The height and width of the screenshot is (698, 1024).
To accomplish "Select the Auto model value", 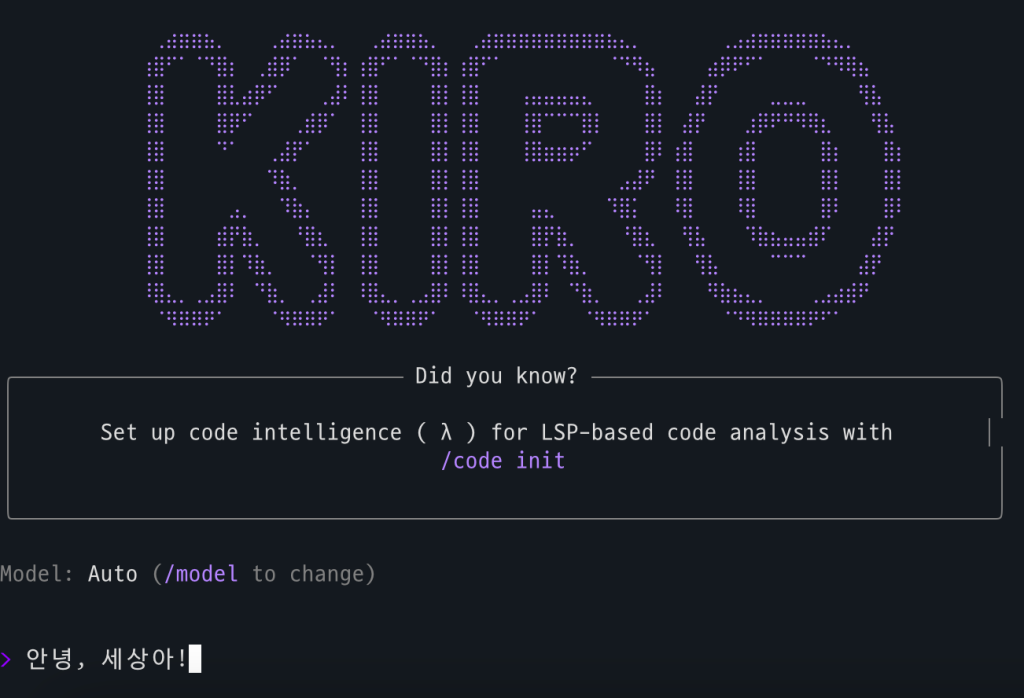I will 112,574.
